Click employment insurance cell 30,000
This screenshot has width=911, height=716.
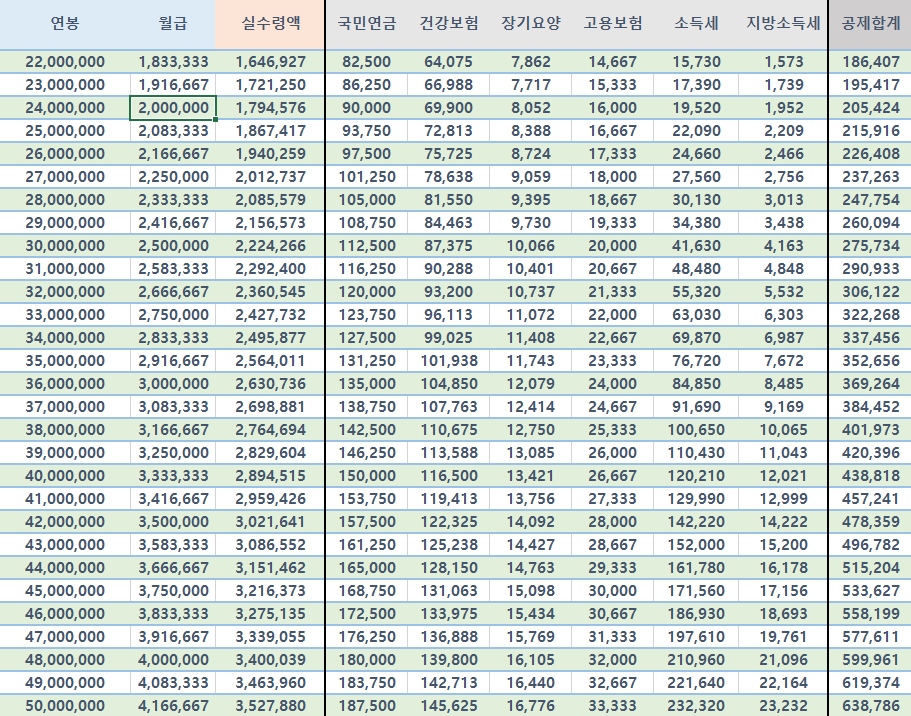pyautogui.click(x=612, y=590)
